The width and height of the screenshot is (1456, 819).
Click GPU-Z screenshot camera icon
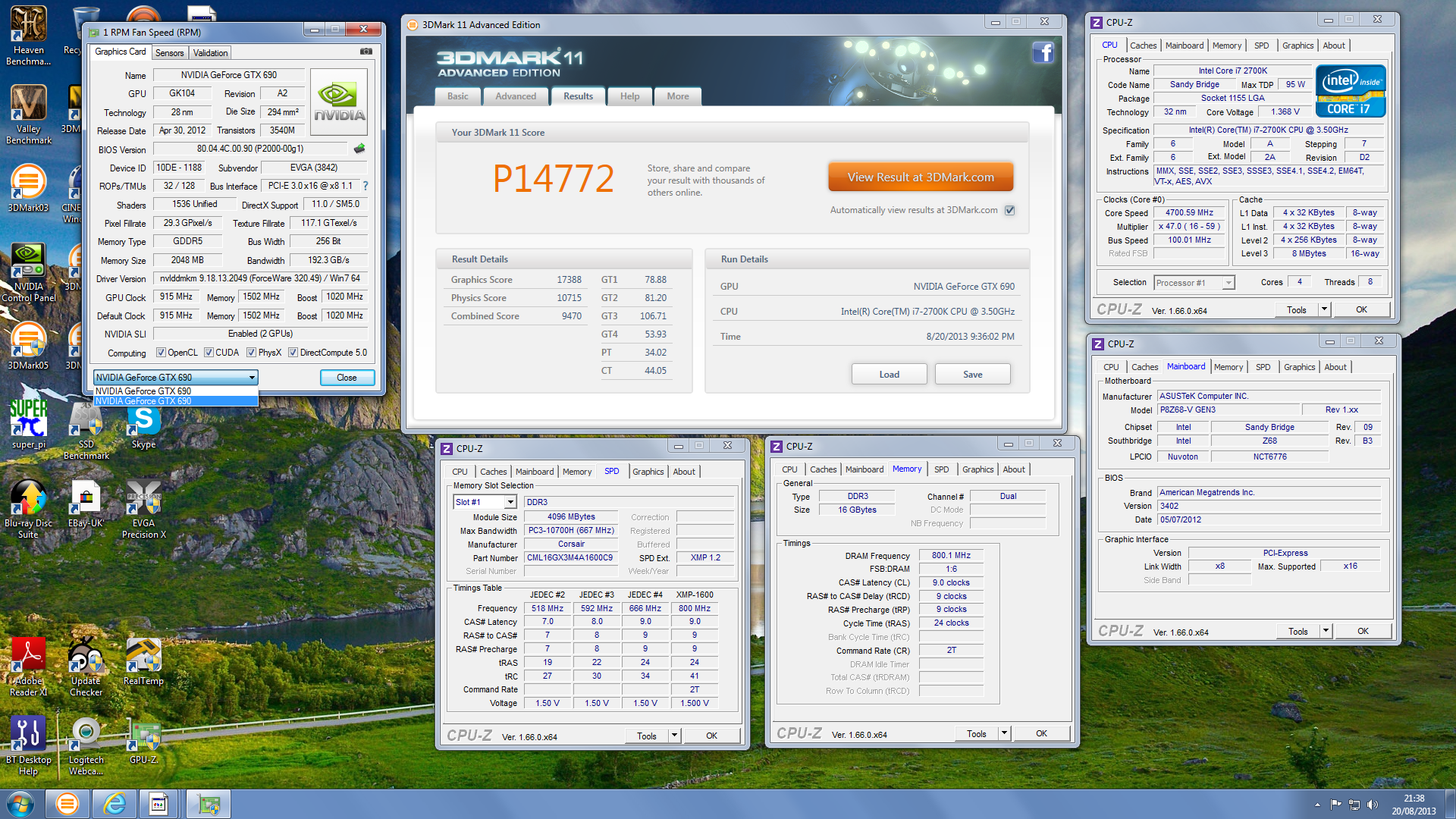366,52
